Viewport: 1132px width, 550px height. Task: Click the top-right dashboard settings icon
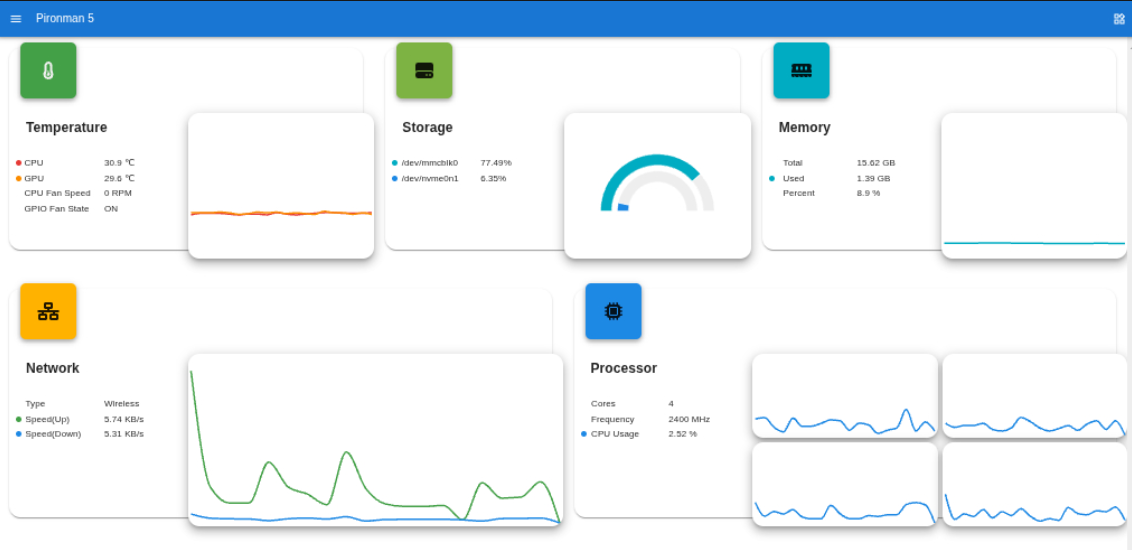point(1119,19)
